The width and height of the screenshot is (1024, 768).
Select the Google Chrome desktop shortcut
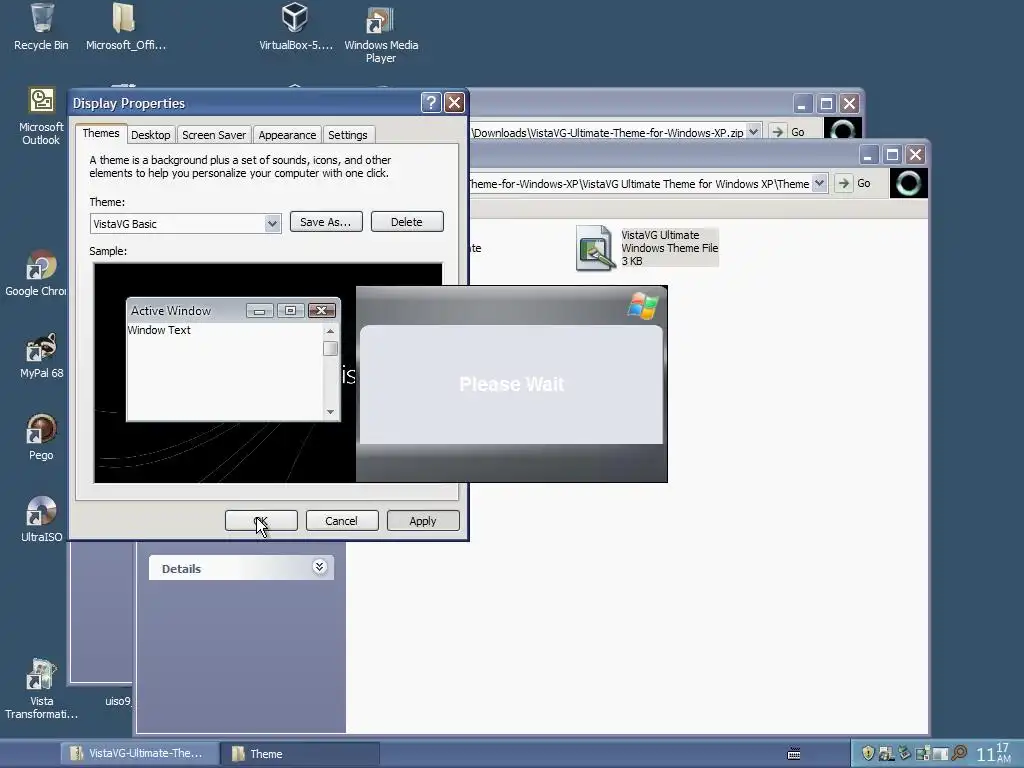click(38, 273)
